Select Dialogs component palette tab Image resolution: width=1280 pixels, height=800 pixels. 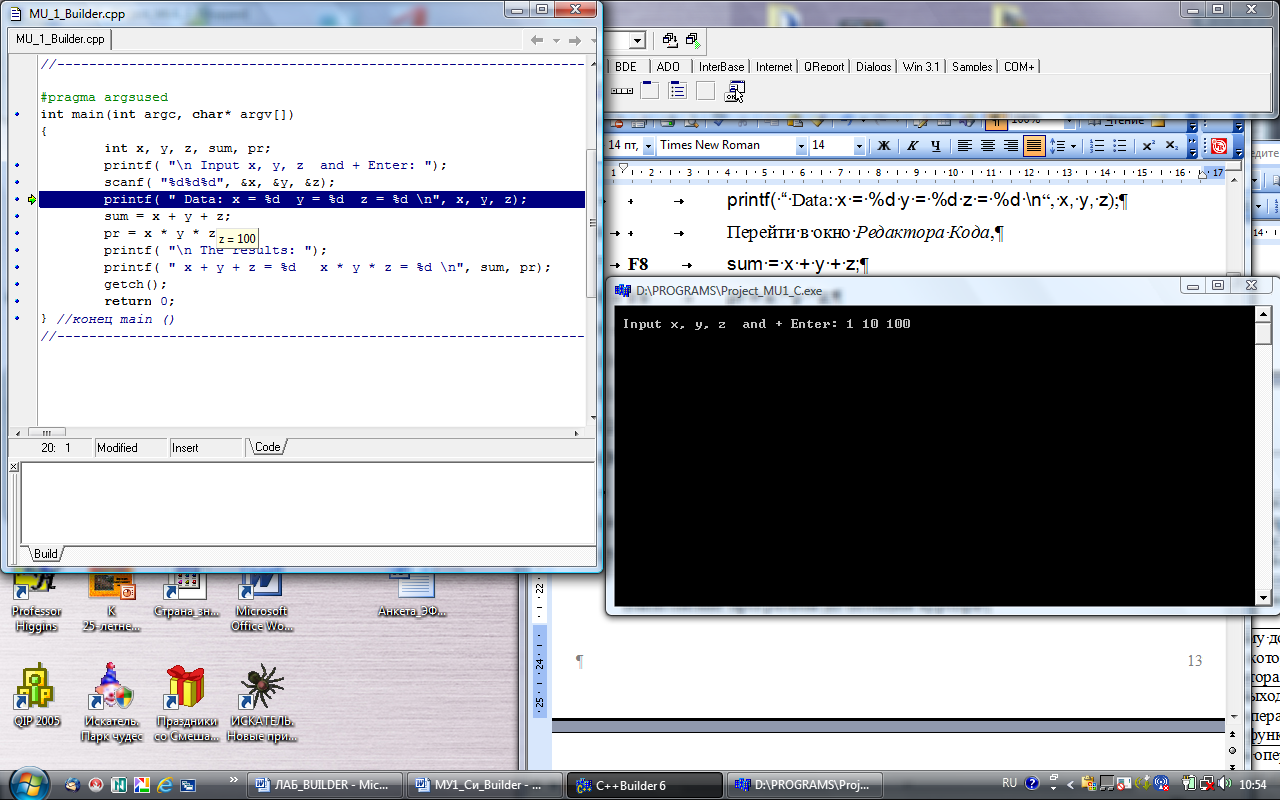coord(873,67)
